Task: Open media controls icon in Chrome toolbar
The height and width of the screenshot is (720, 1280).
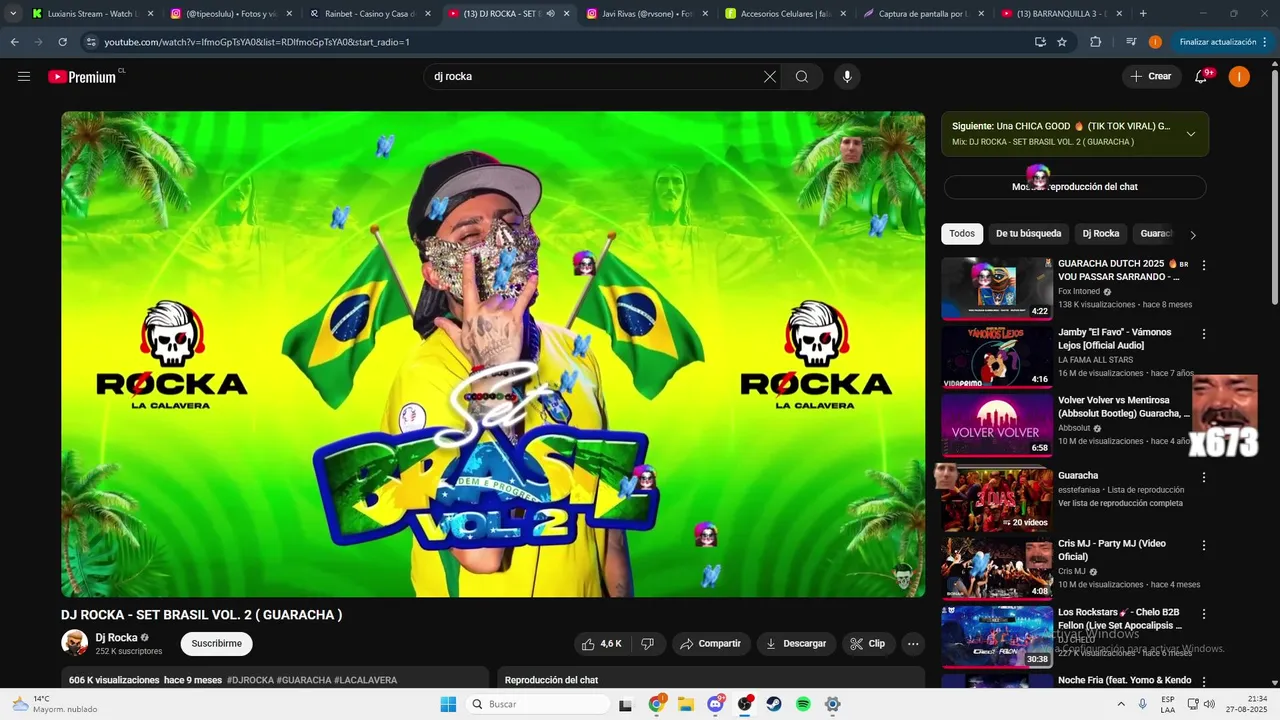Action: click(1131, 42)
